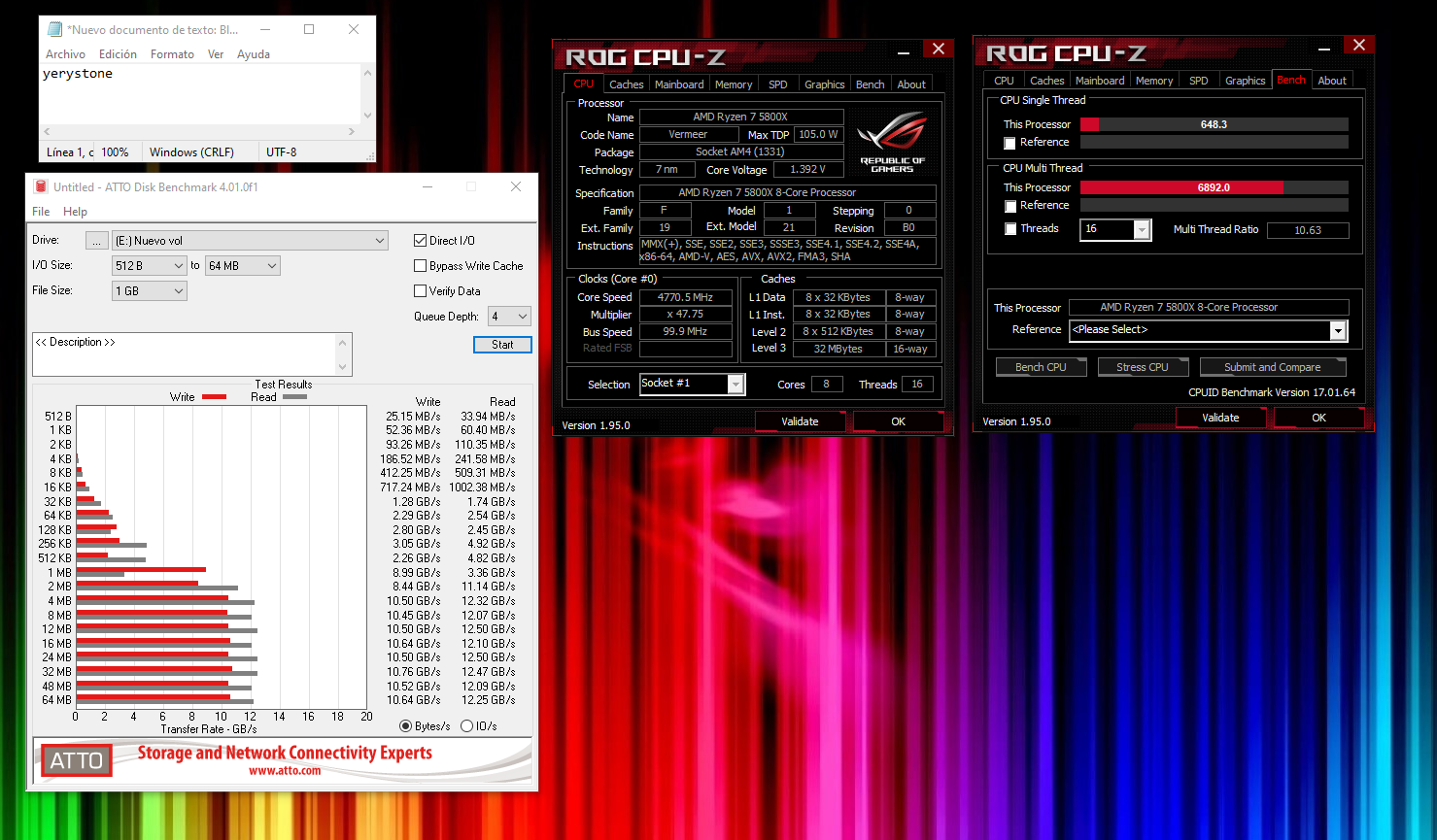Image resolution: width=1437 pixels, height=840 pixels.
Task: Click the CPU Single Thread score bar 648.3
Action: [x=1214, y=124]
